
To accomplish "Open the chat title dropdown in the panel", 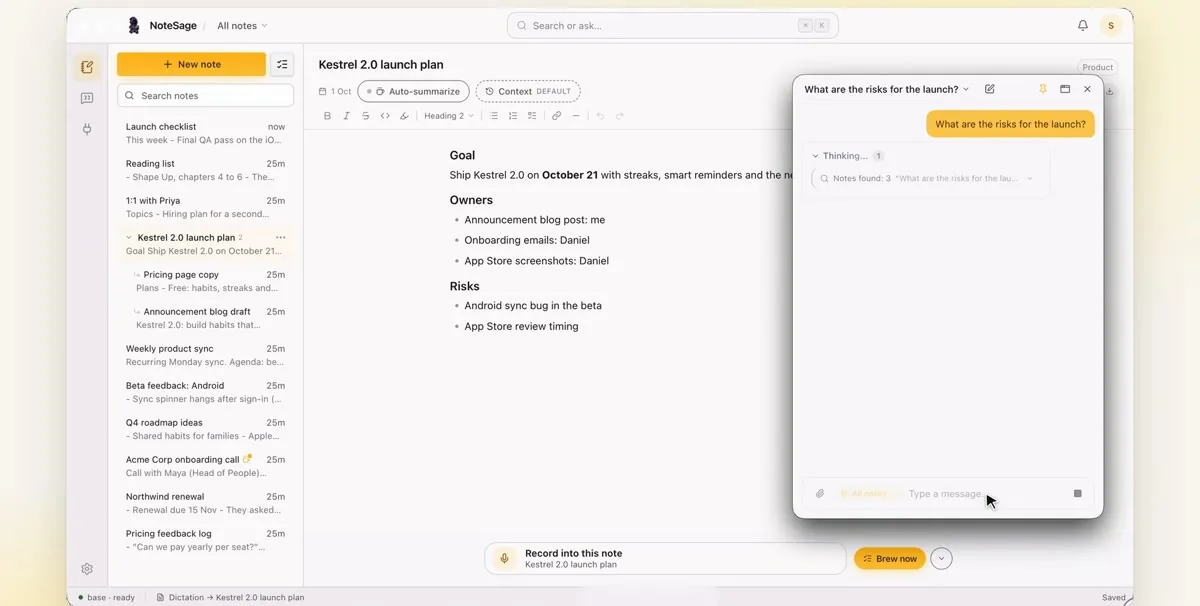I will point(887,89).
